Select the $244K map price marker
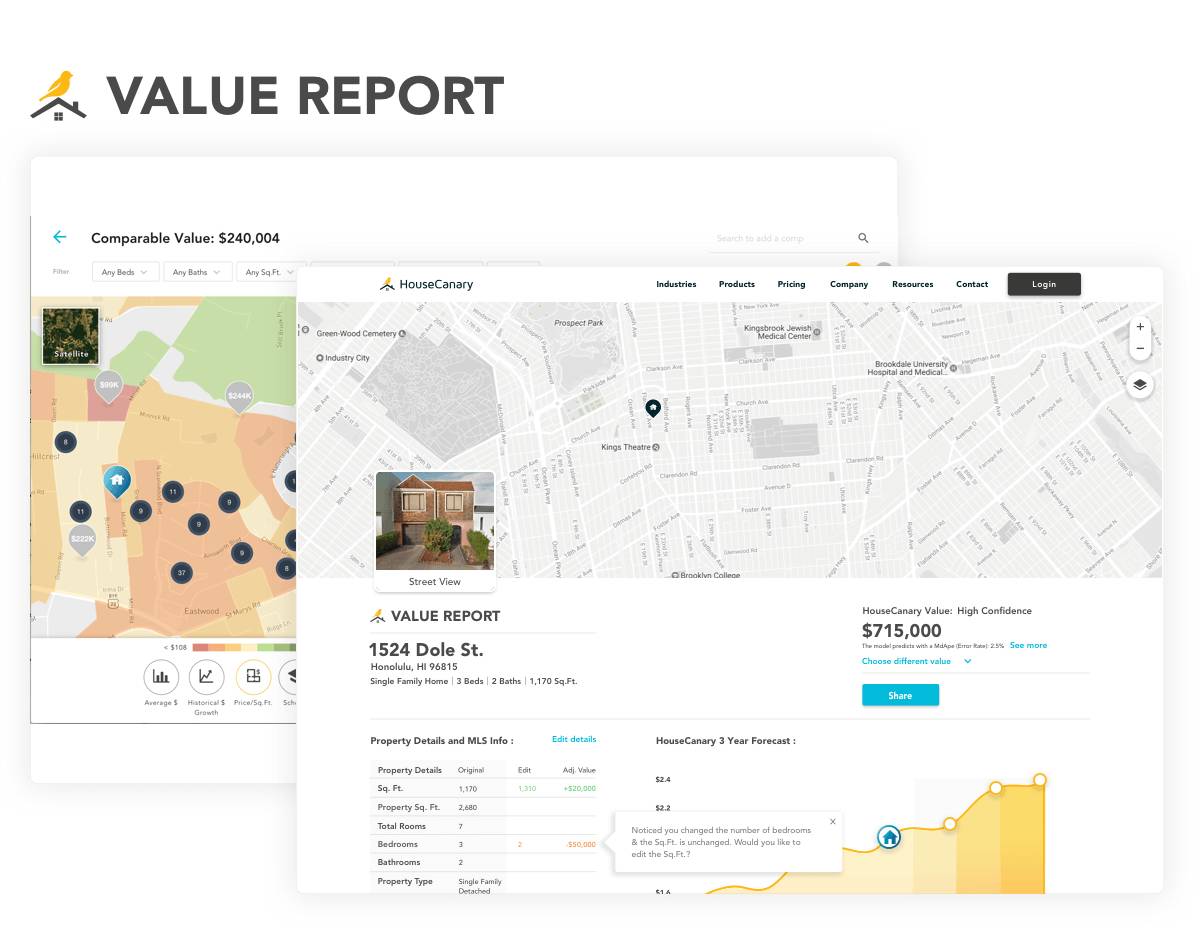Screen dimensions: 1200x940 pos(239,398)
